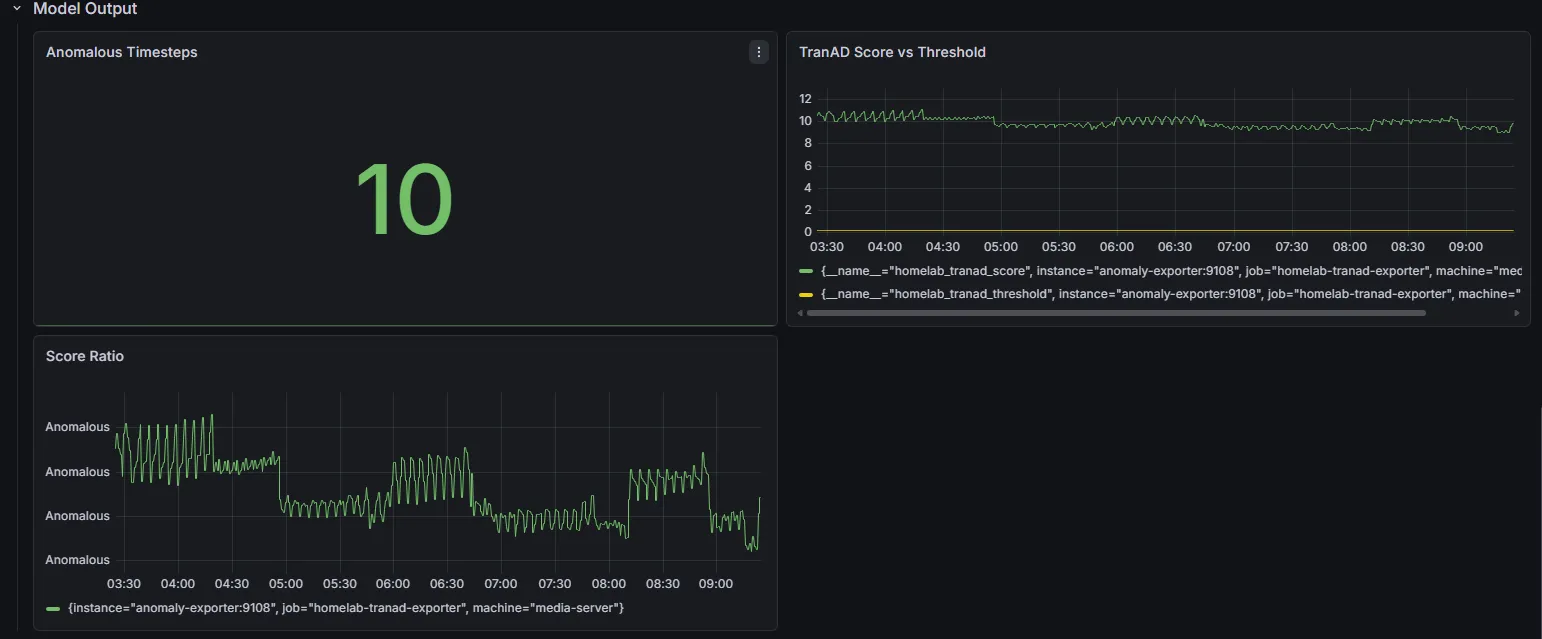
Task: Click the TranAD legend horizontal scrollbar
Action: pyautogui.click(x=1116, y=313)
